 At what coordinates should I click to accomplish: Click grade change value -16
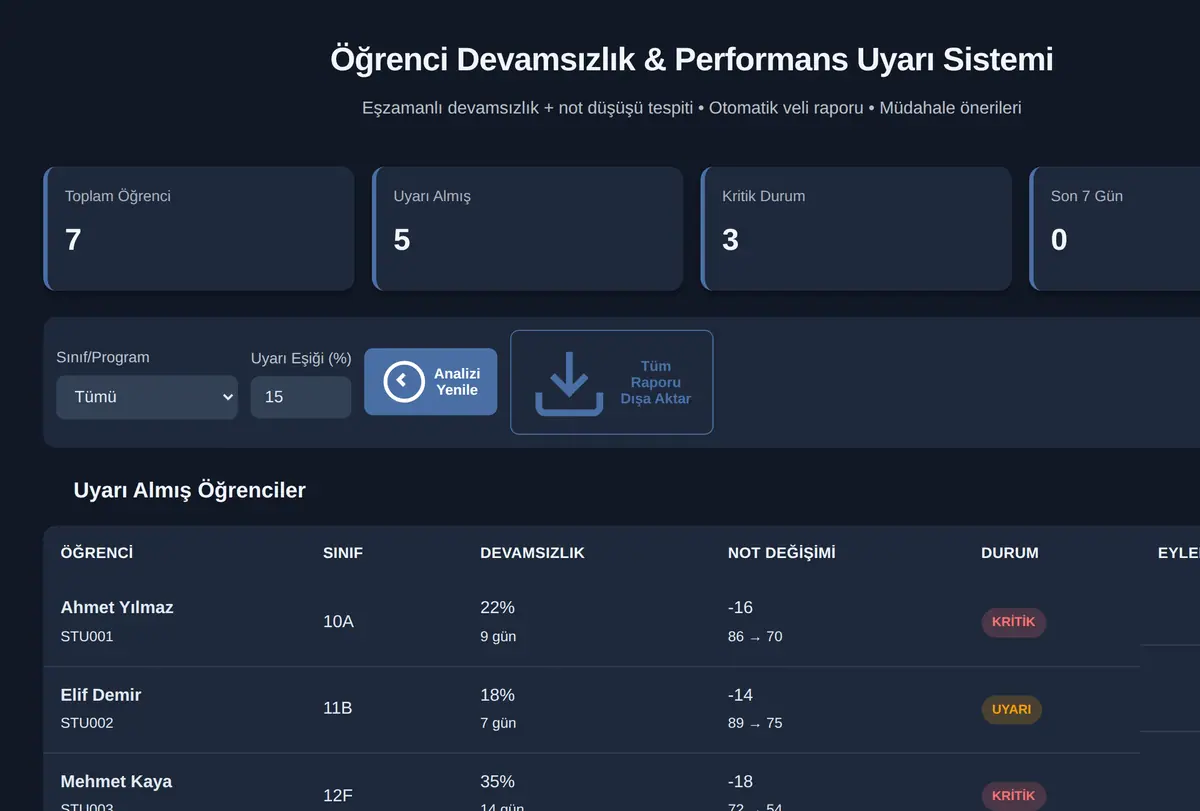pyautogui.click(x=740, y=607)
